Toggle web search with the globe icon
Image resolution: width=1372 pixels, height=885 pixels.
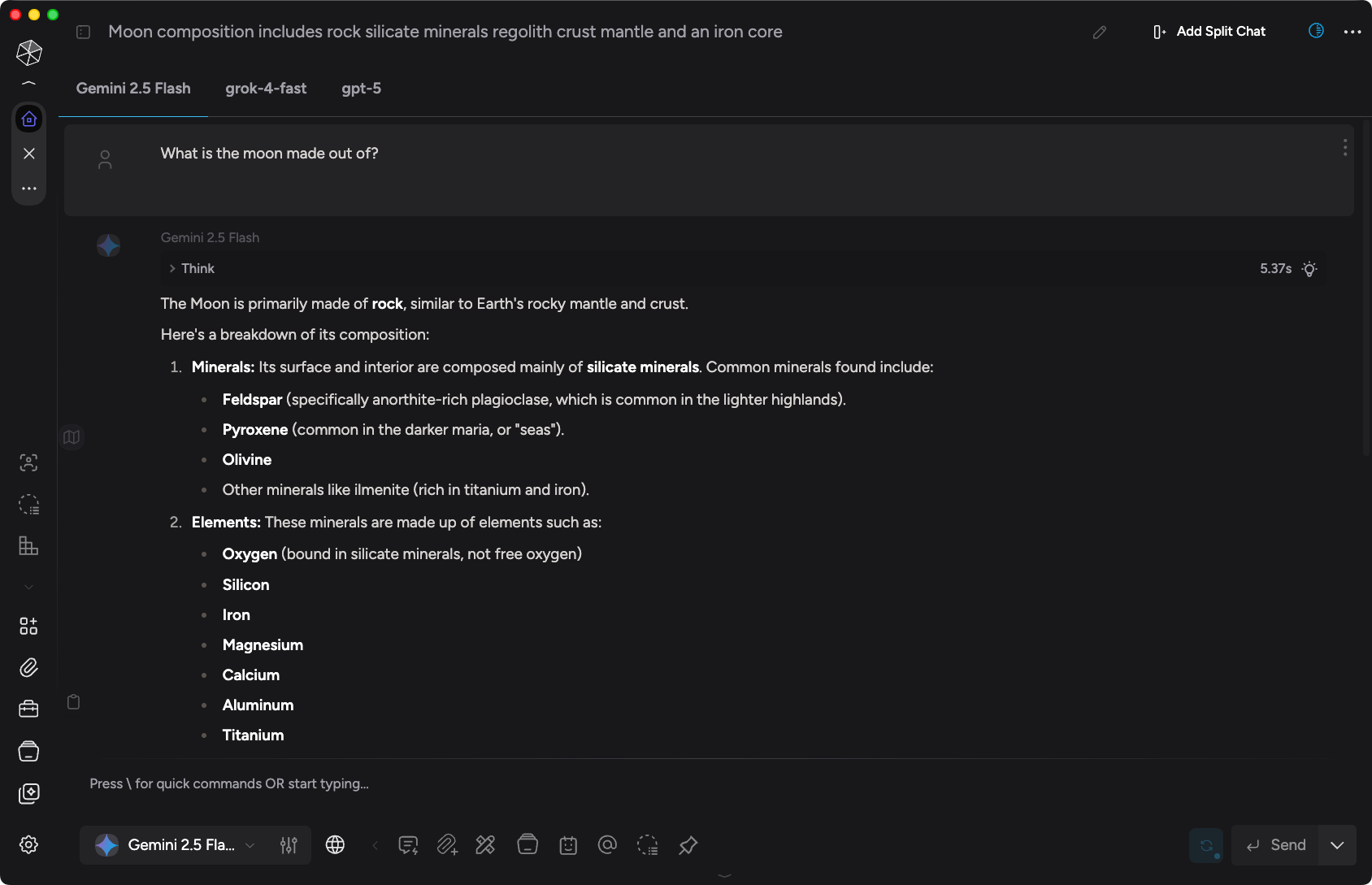pos(335,845)
